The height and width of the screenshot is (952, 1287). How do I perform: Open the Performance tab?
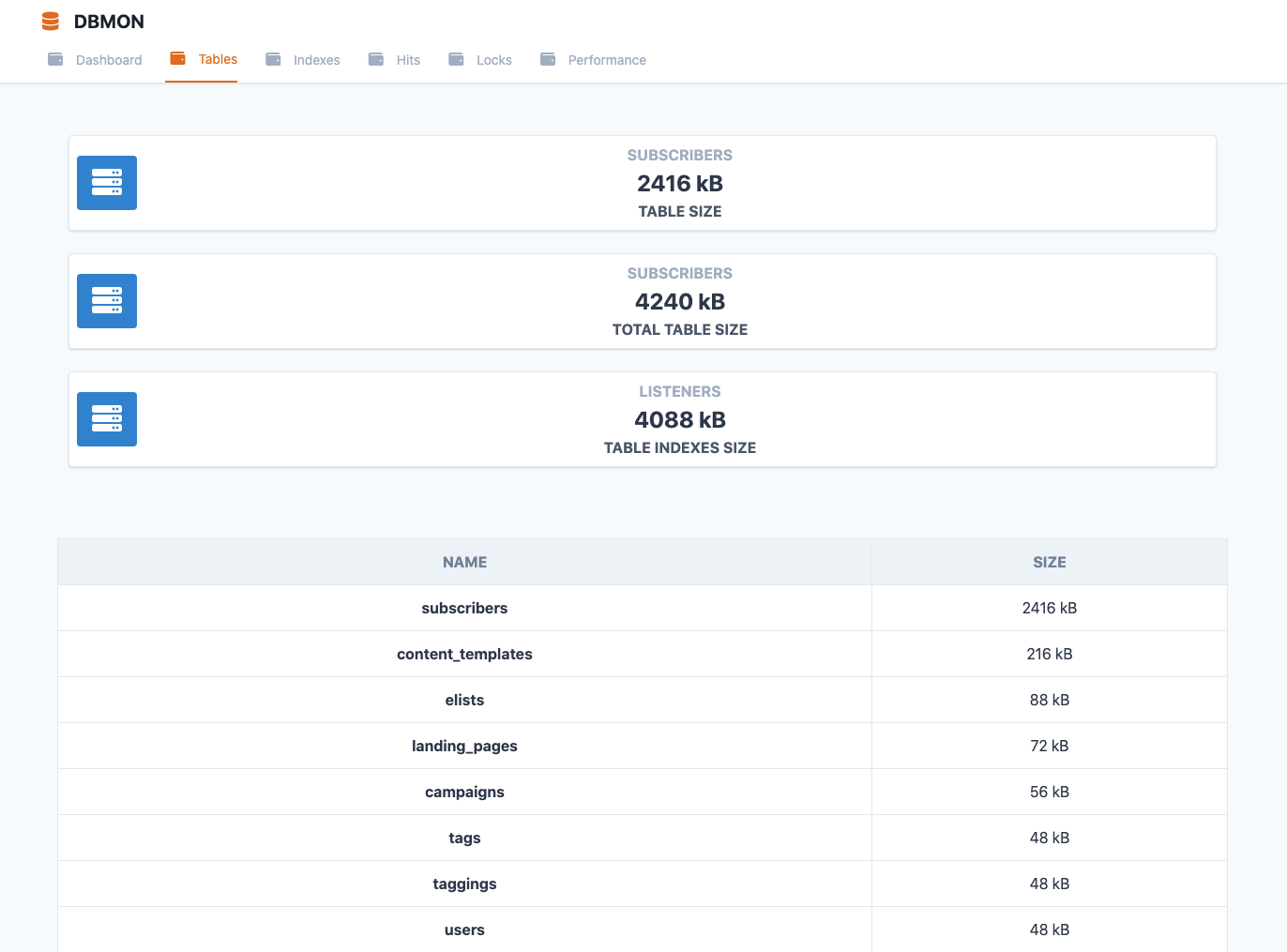(606, 59)
